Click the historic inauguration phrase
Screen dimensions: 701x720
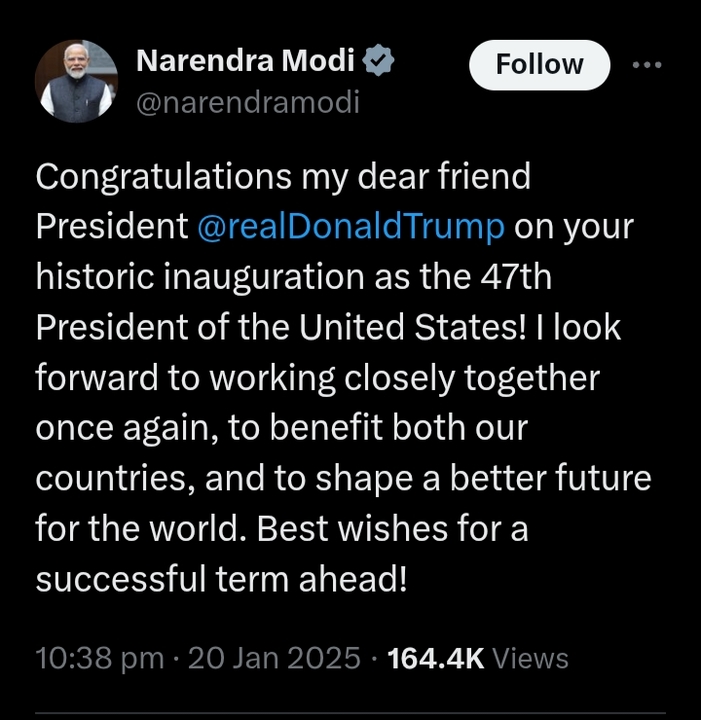click(x=200, y=277)
